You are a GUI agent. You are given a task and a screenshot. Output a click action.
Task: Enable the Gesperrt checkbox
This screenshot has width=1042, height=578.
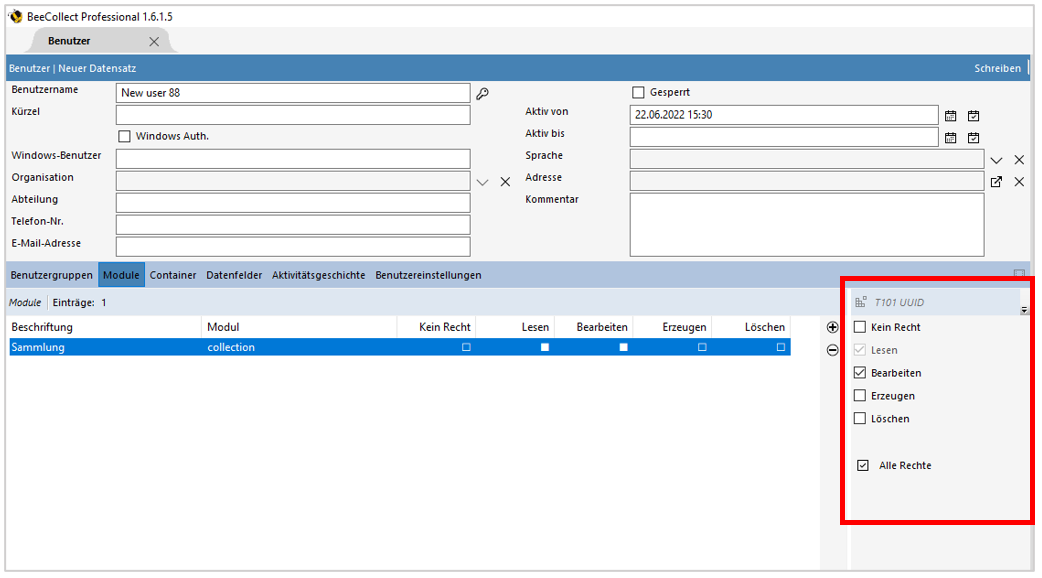[638, 93]
